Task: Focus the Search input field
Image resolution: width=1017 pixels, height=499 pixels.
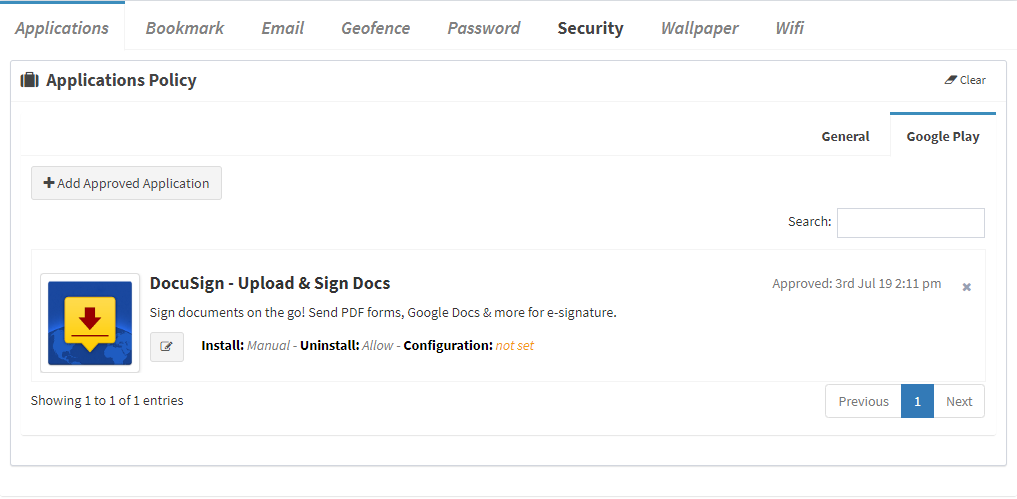Action: click(911, 223)
